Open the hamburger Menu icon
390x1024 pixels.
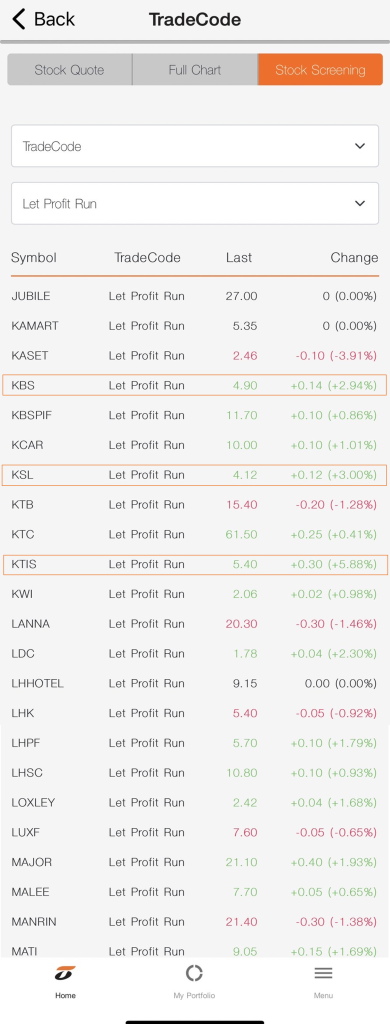(323, 973)
